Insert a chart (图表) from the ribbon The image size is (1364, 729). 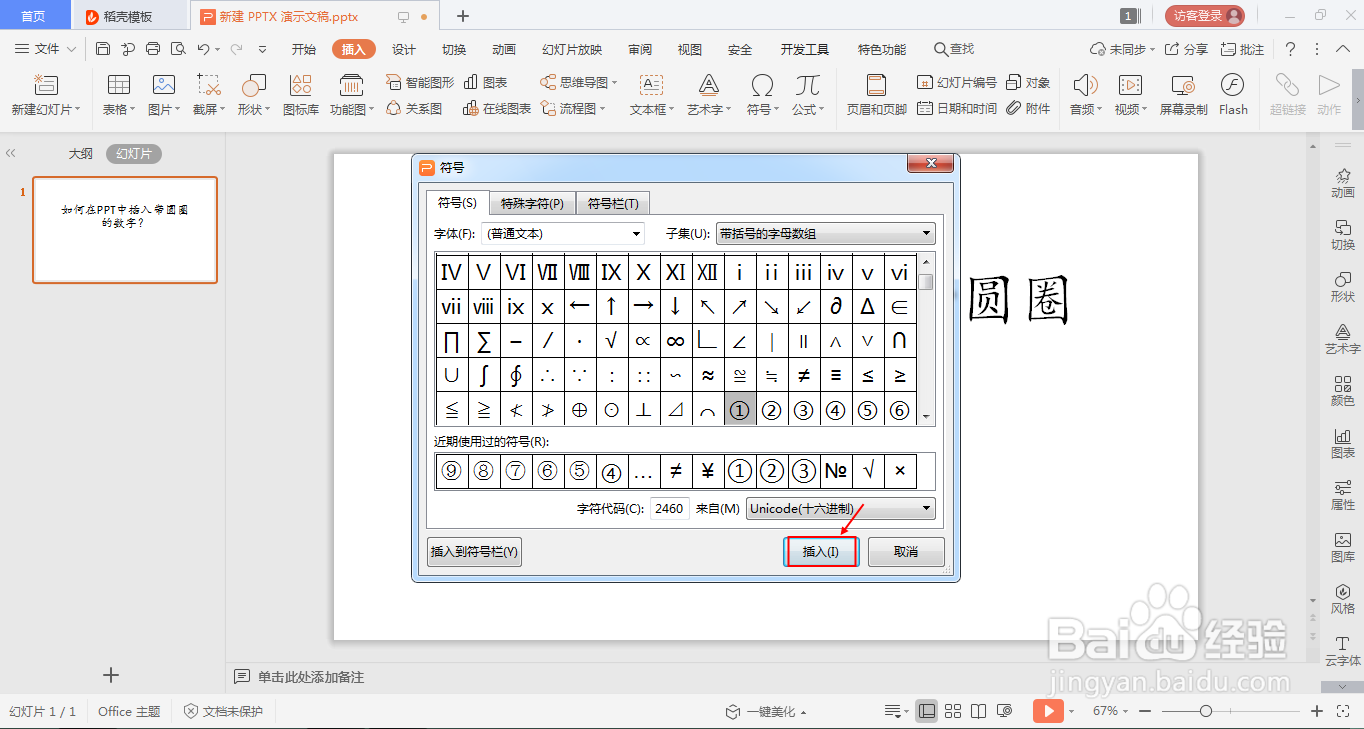point(485,82)
